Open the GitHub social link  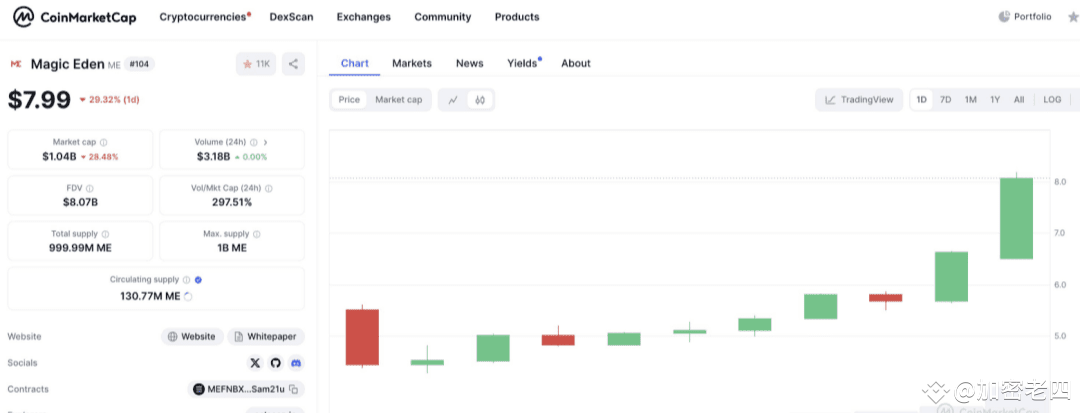tap(276, 363)
